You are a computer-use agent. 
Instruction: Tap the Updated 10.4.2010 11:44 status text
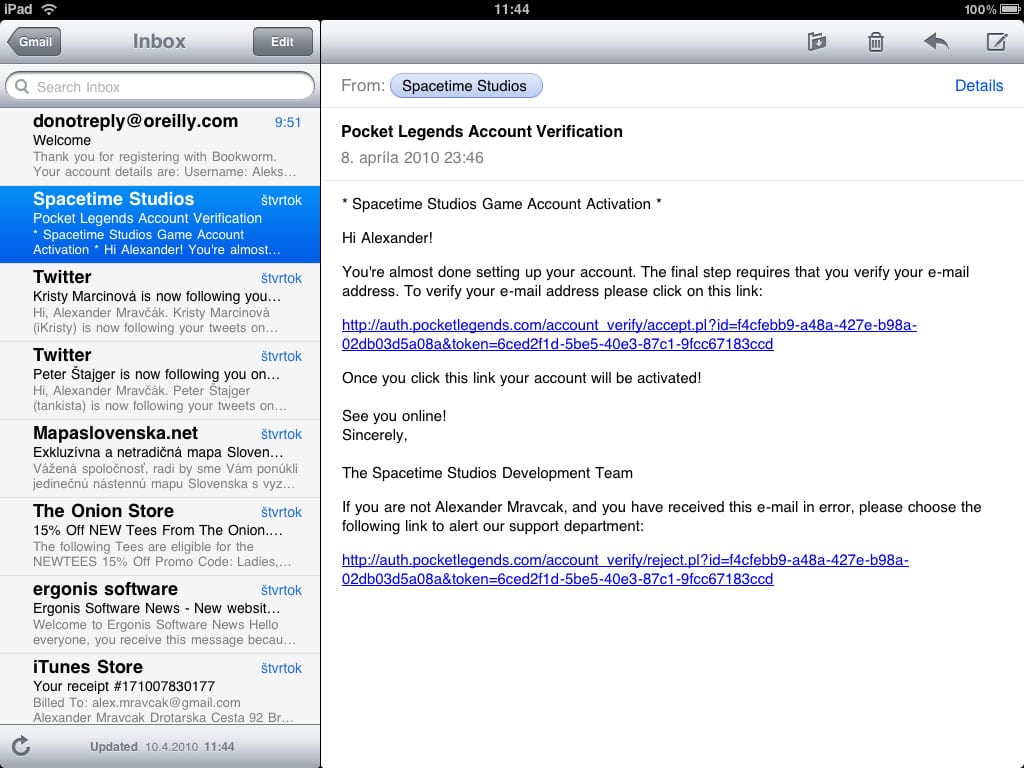point(162,746)
